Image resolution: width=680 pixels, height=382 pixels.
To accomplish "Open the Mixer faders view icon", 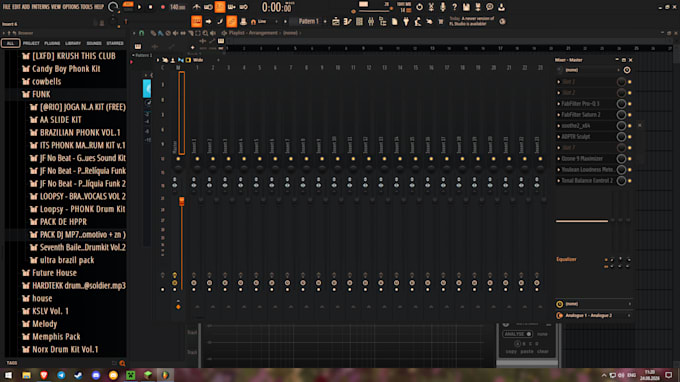I will pyautogui.click(x=371, y=21).
